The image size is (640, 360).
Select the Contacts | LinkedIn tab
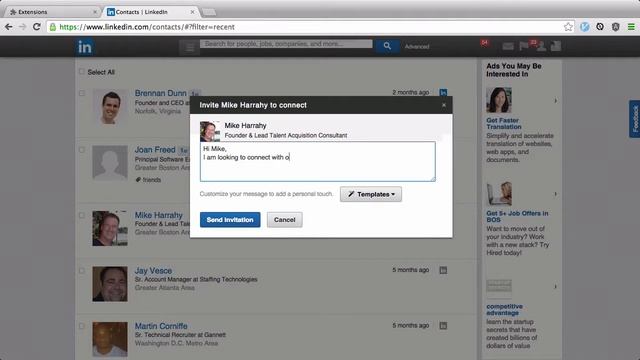tap(150, 12)
